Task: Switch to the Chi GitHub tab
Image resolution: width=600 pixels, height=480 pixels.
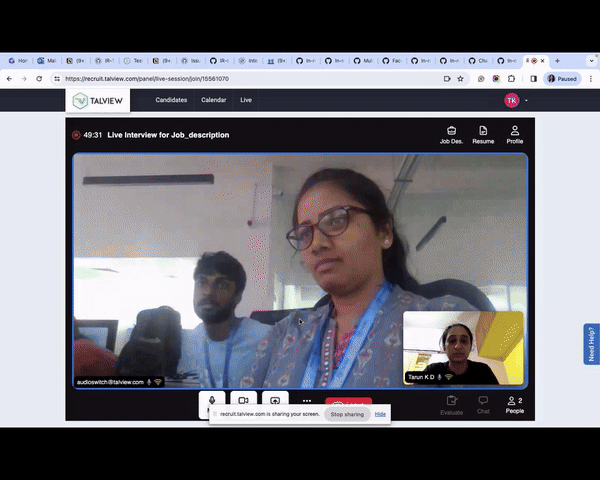Action: [x=478, y=61]
